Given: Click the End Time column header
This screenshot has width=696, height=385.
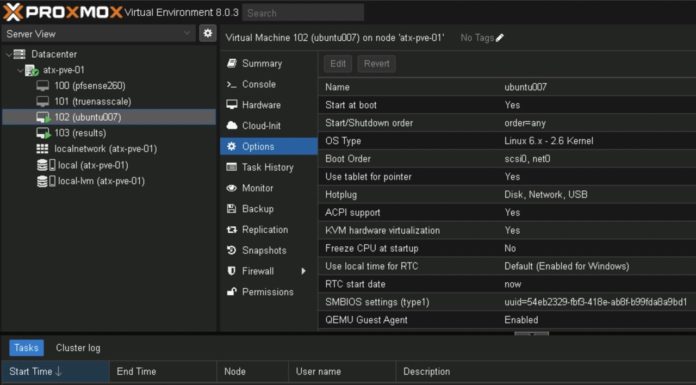Looking at the screenshot, I should click(163, 372).
